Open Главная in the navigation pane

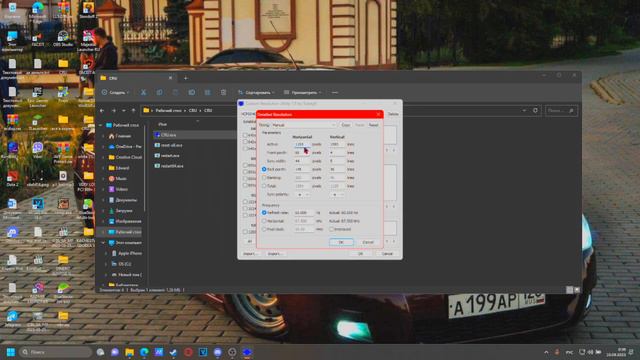coord(122,136)
